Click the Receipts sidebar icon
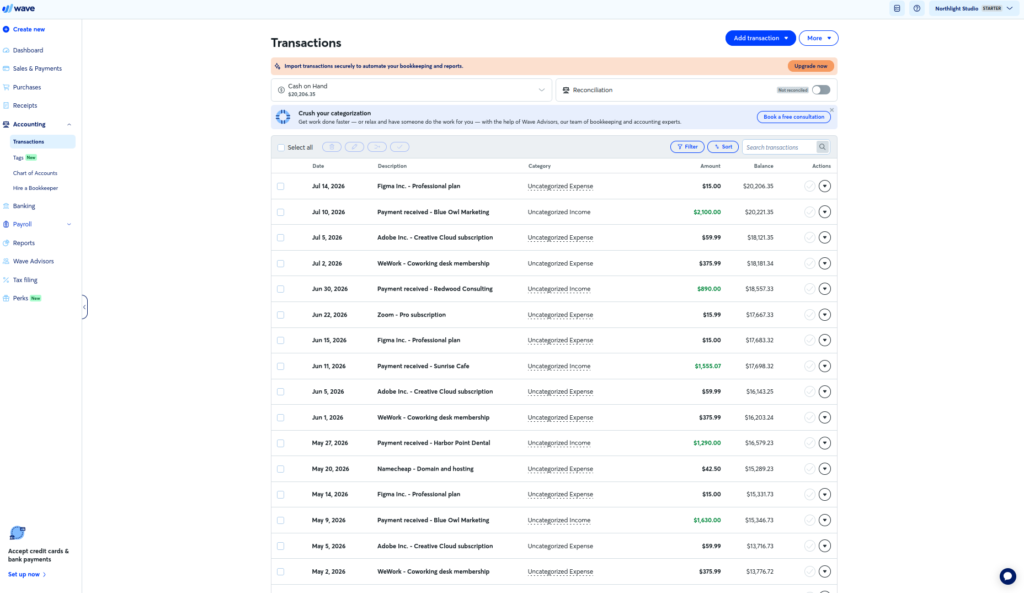This screenshot has height=593, width=1024. click(6, 105)
